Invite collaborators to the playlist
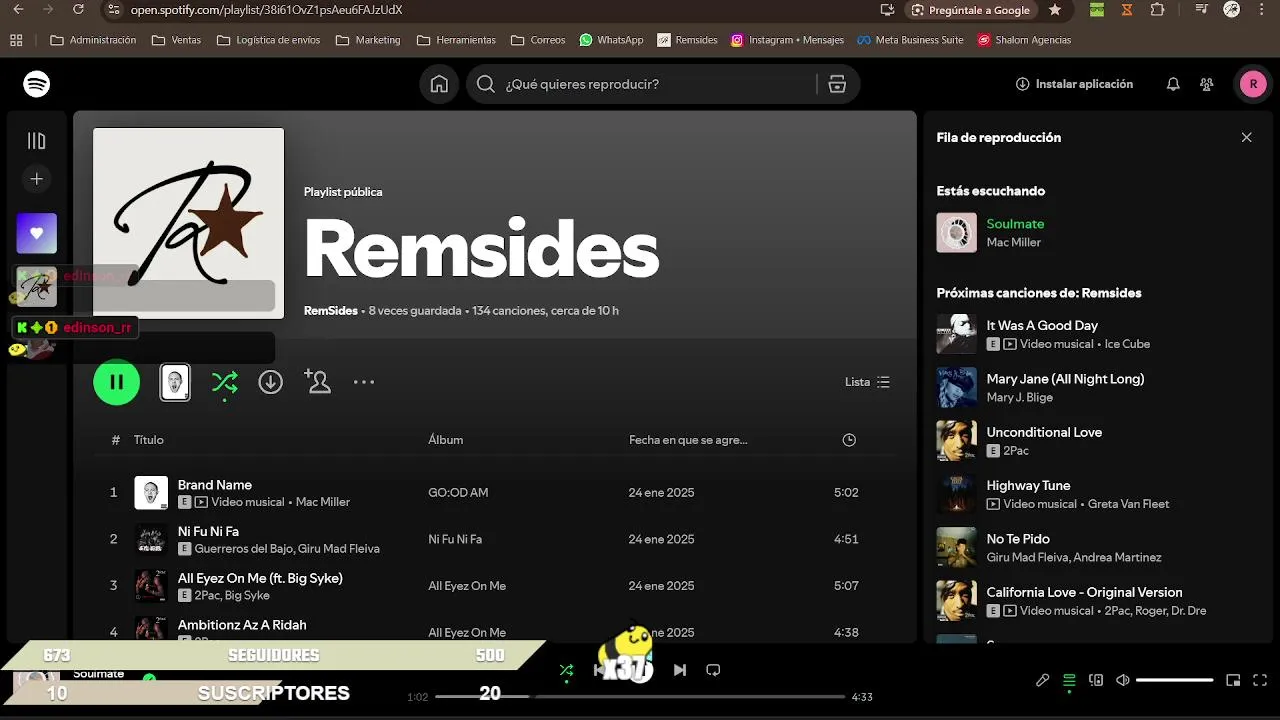This screenshot has width=1280, height=720. pos(318,381)
